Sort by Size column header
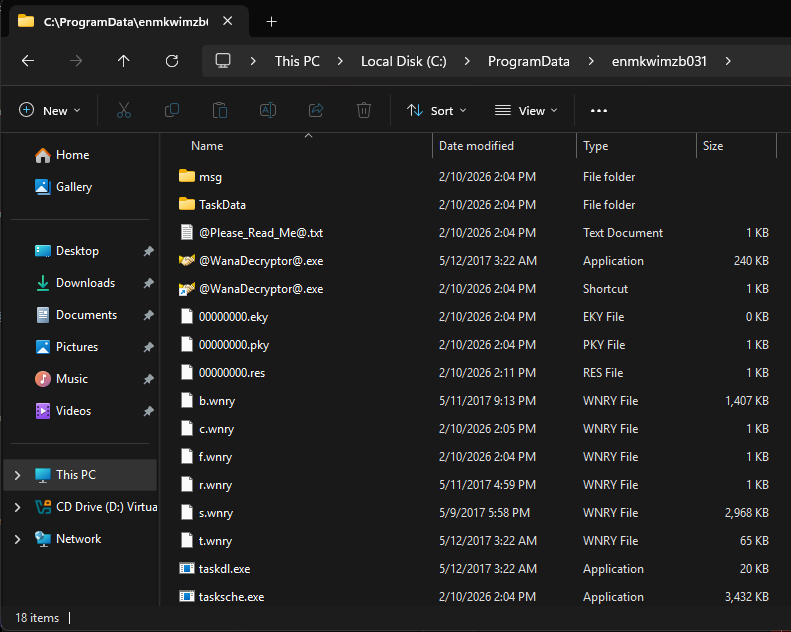791x632 pixels. coord(736,146)
